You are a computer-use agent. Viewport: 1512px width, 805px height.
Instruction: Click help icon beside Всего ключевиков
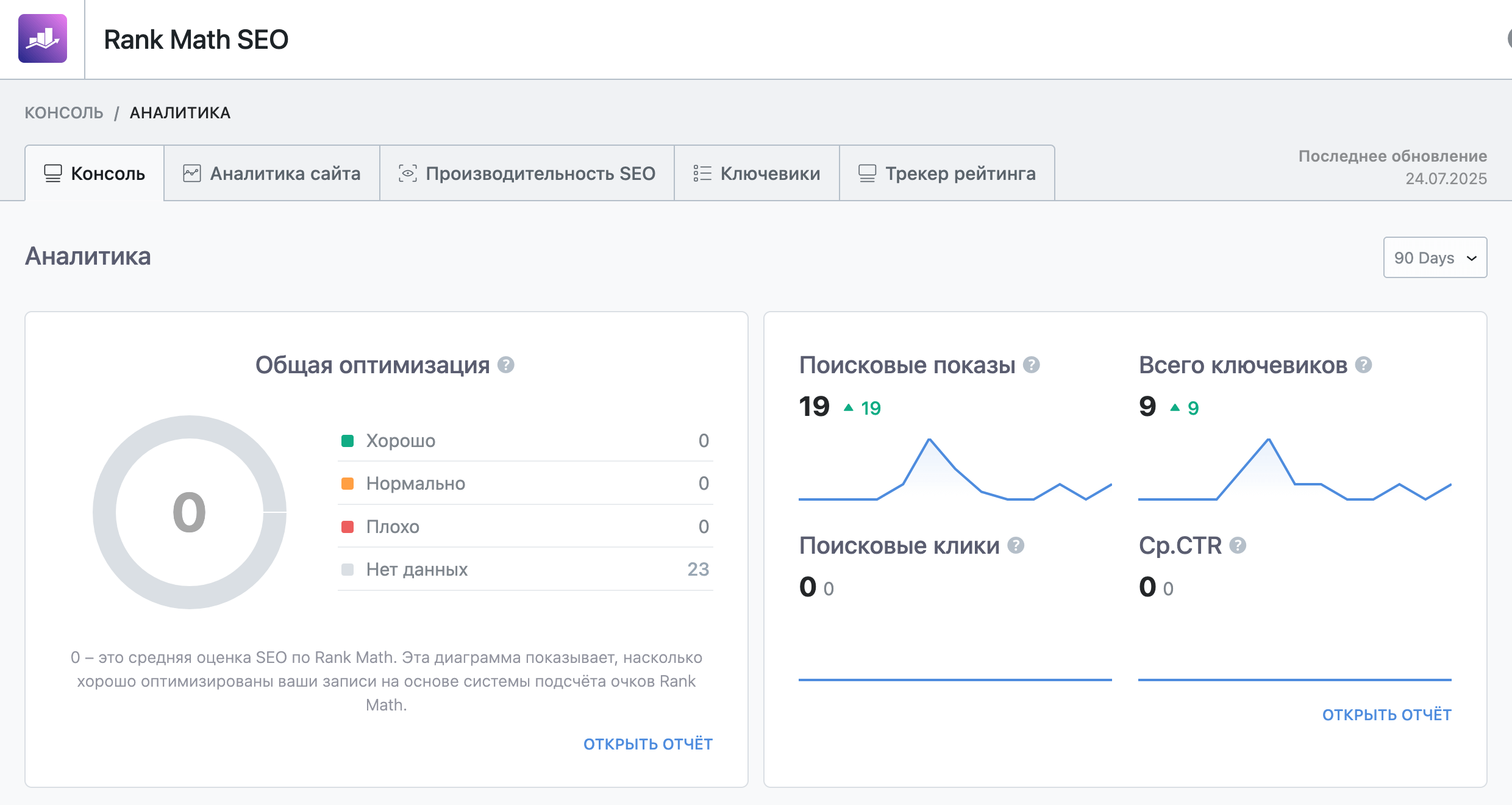tap(1363, 365)
